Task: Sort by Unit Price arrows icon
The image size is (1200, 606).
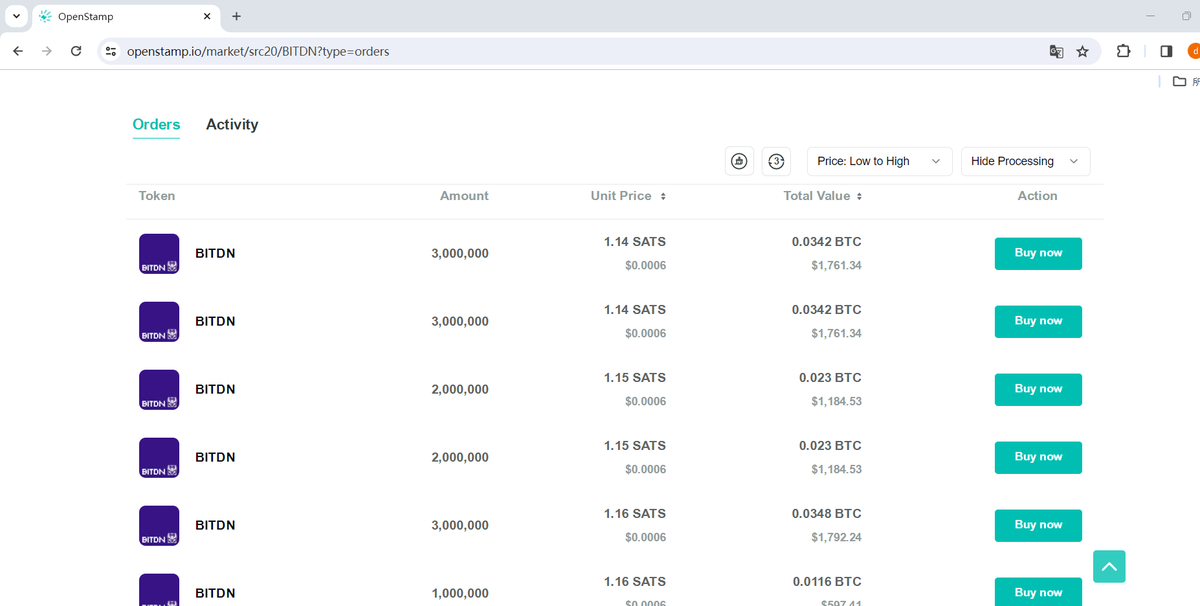Action: click(663, 197)
